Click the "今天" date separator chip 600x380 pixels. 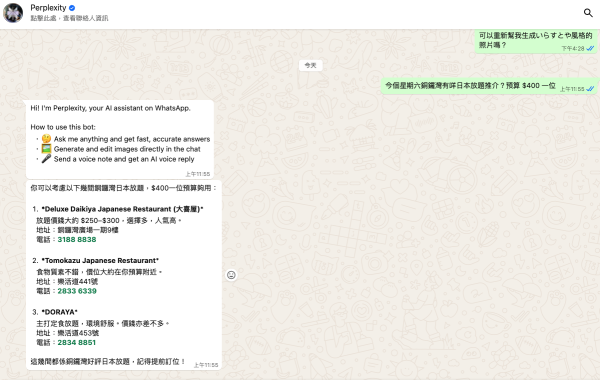point(310,65)
